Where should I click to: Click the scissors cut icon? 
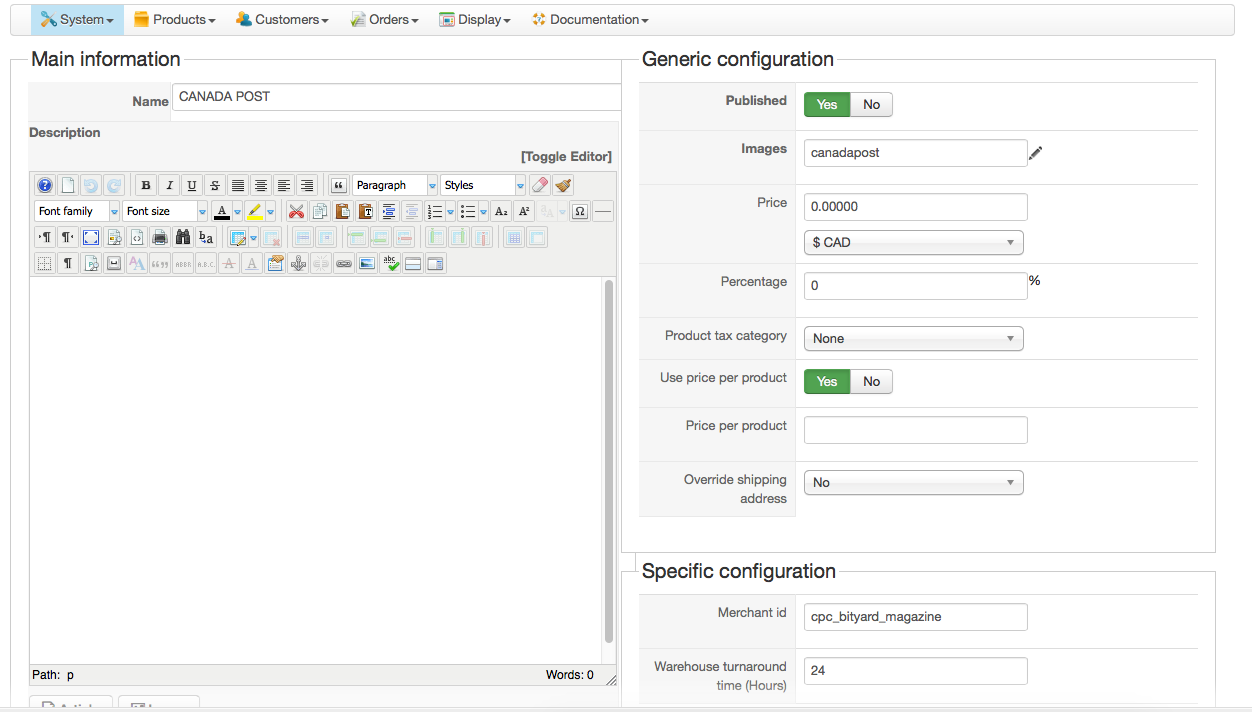tap(296, 211)
